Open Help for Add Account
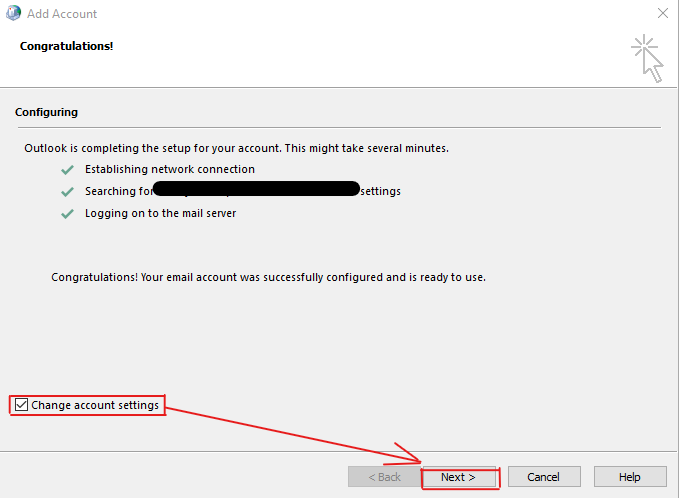This screenshot has width=679, height=498. [x=630, y=477]
